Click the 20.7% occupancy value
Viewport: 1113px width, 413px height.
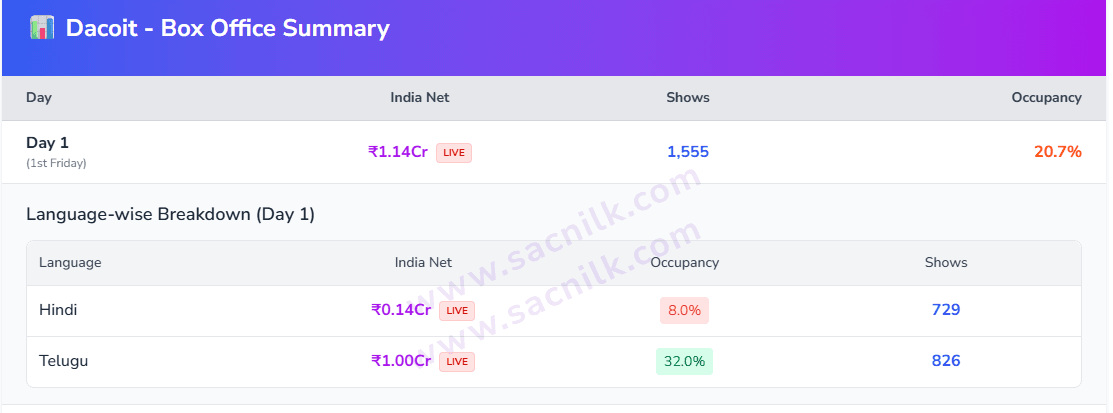coord(1058,152)
